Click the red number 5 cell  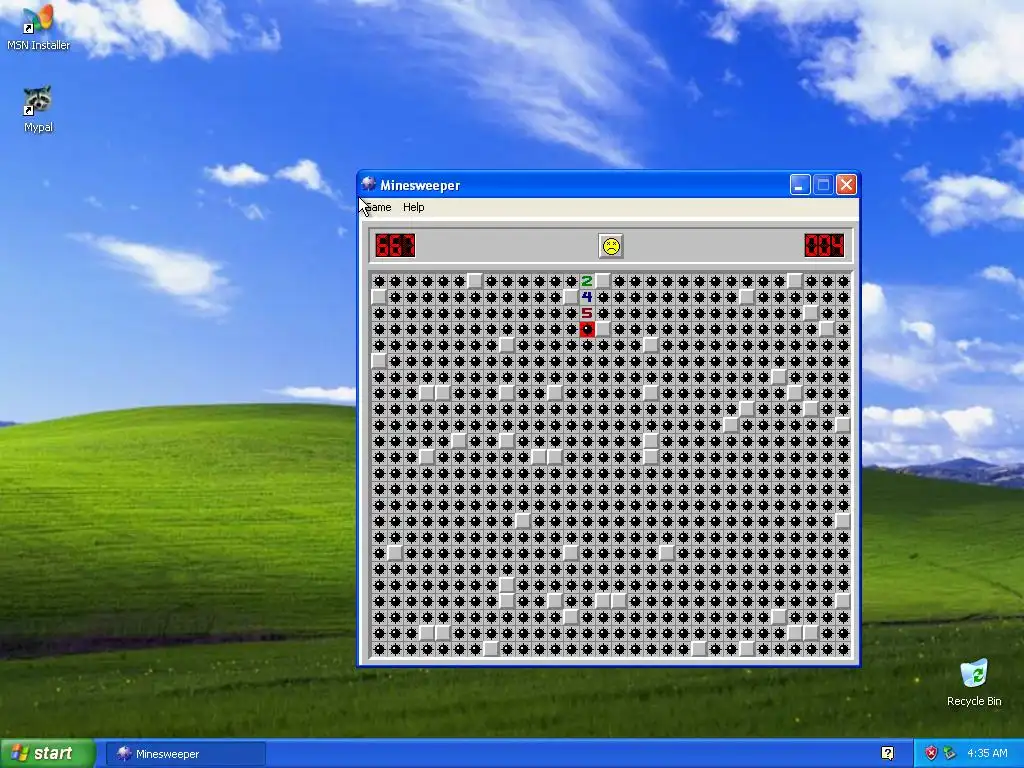click(587, 313)
